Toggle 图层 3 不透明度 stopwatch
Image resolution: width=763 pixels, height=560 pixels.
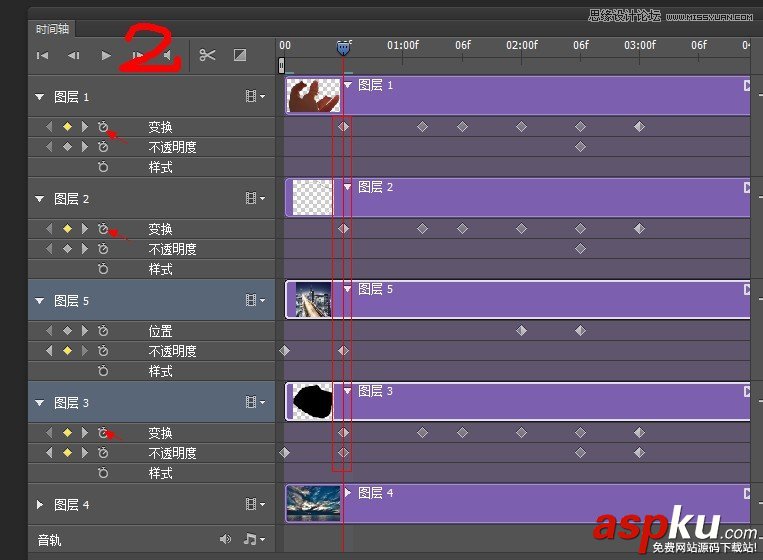103,452
